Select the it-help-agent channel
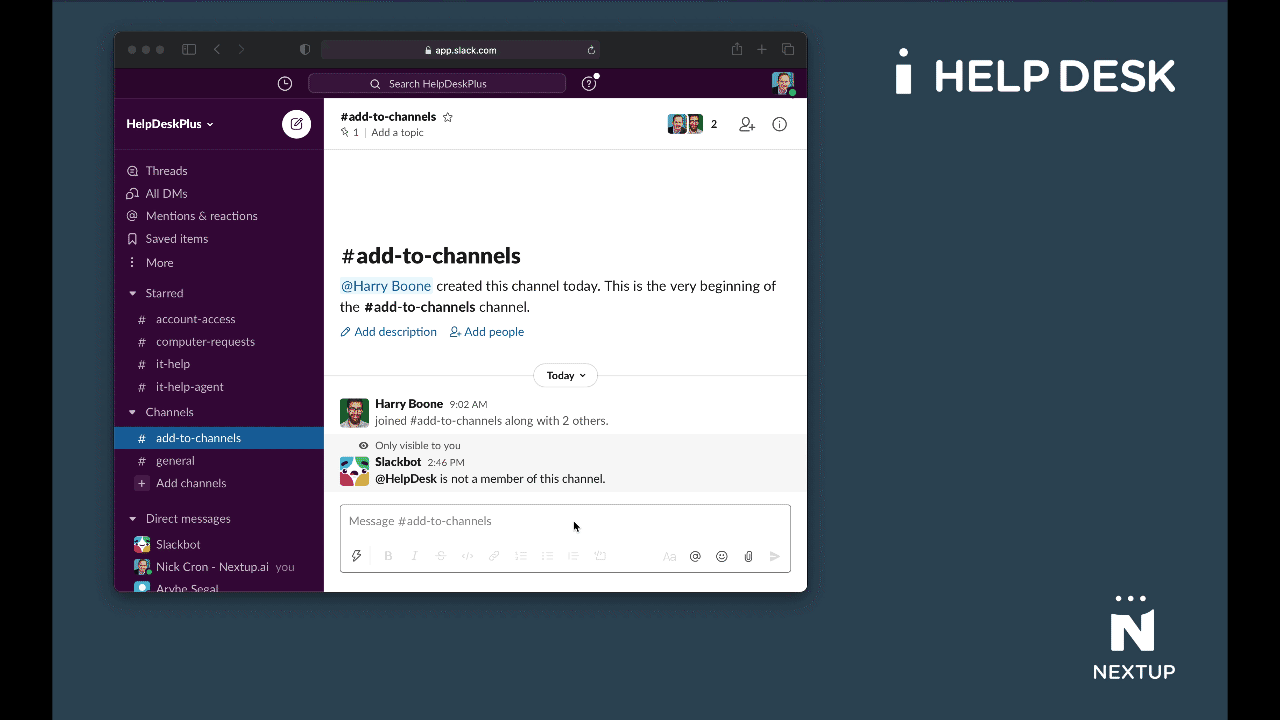The width and height of the screenshot is (1280, 720). [x=219, y=387]
